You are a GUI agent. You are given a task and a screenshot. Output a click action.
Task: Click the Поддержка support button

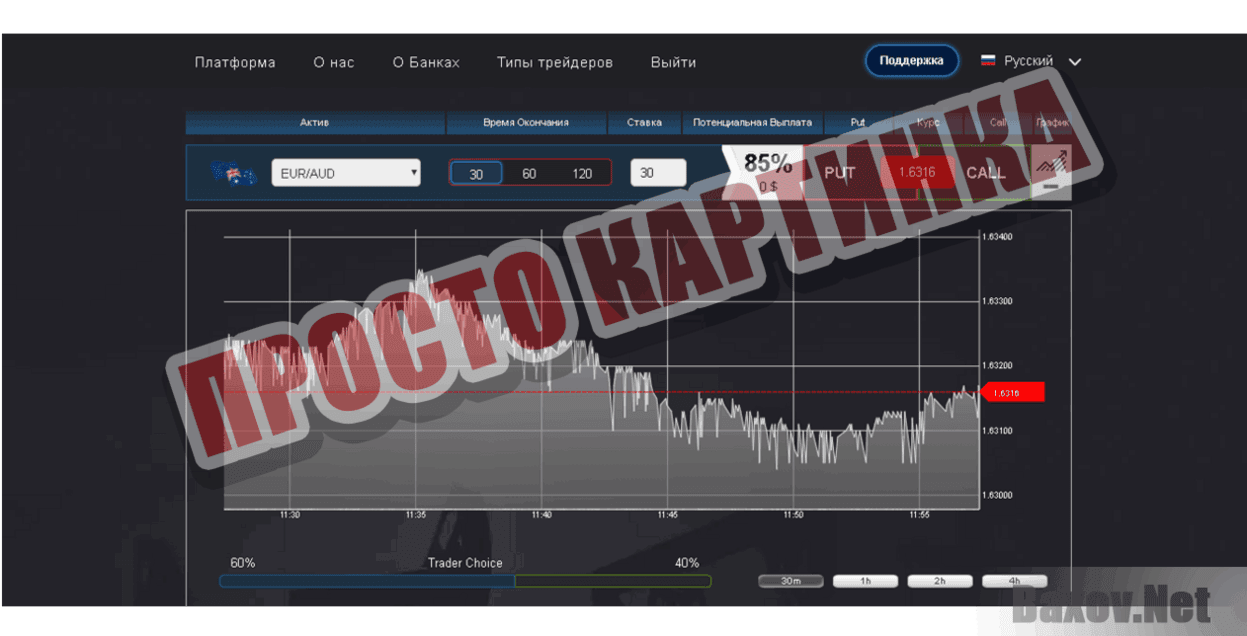[x=911, y=60]
